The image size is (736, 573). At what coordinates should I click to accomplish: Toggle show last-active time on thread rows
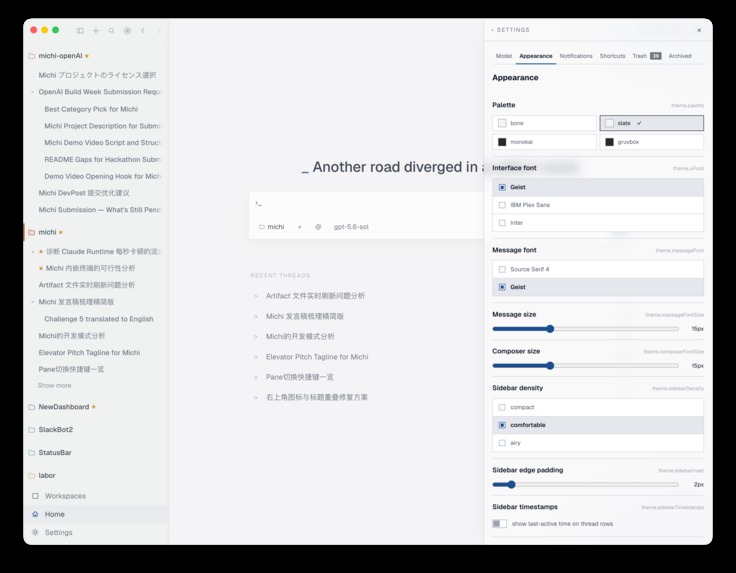tap(499, 524)
